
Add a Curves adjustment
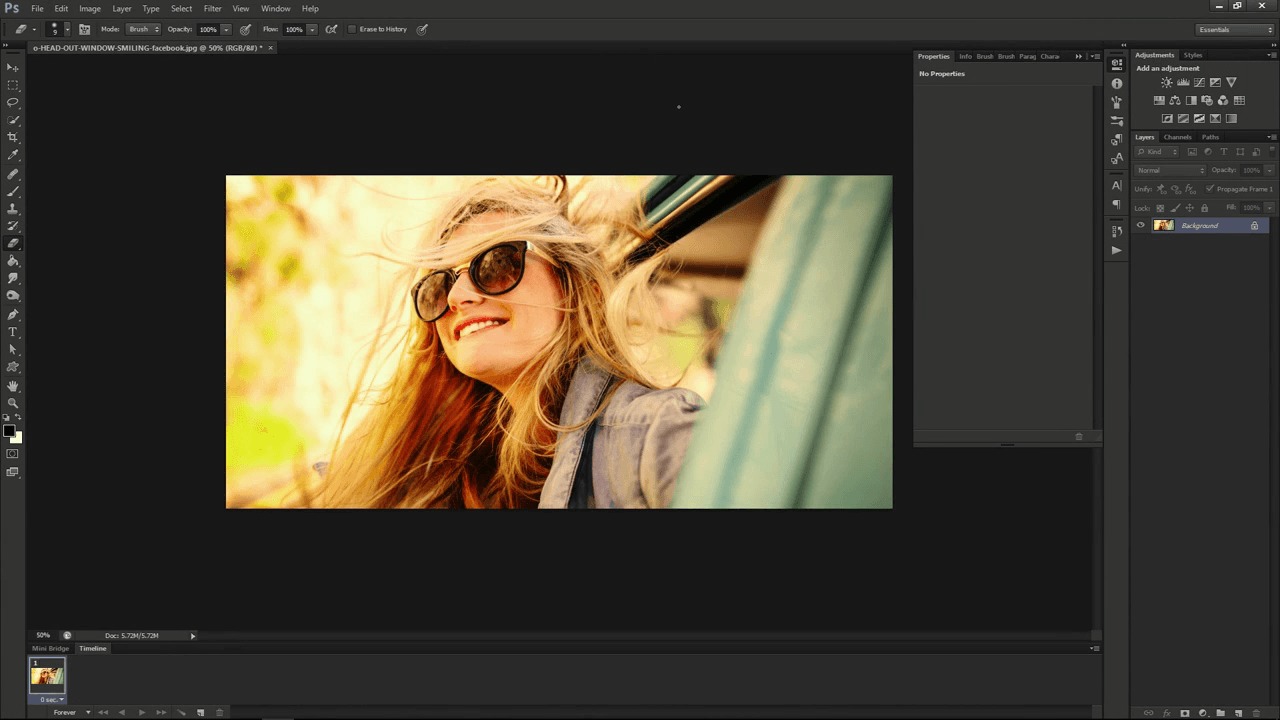tap(1199, 83)
